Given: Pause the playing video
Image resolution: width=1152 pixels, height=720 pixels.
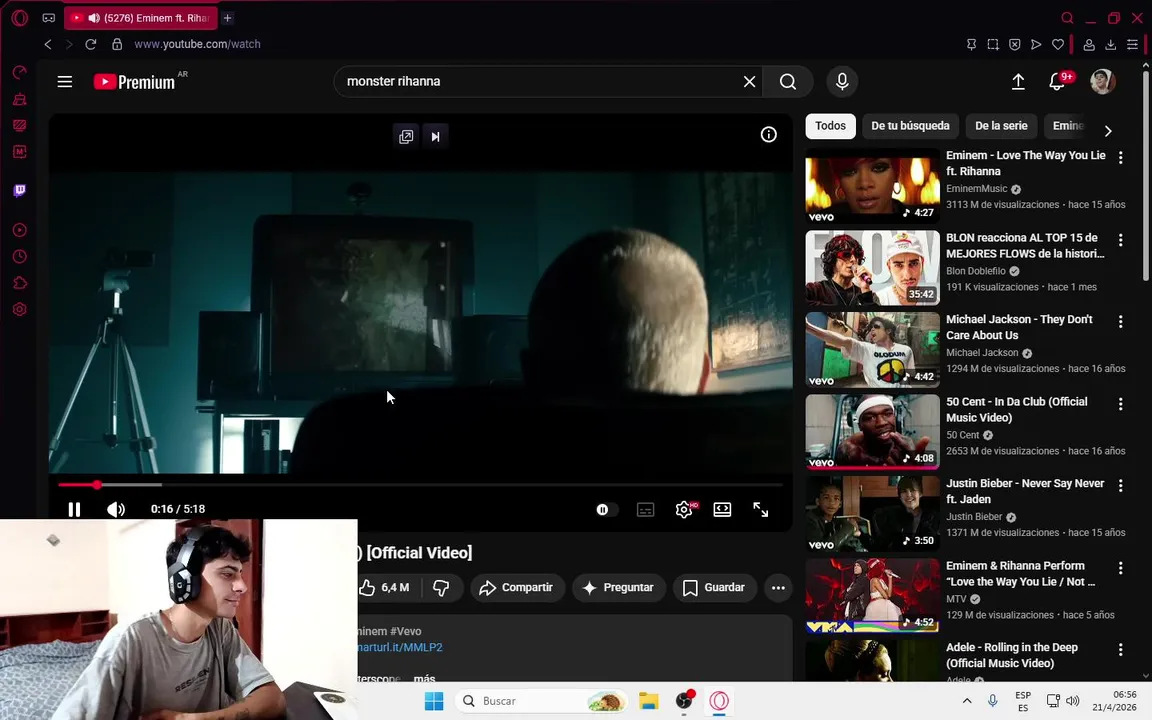Looking at the screenshot, I should (x=74, y=509).
